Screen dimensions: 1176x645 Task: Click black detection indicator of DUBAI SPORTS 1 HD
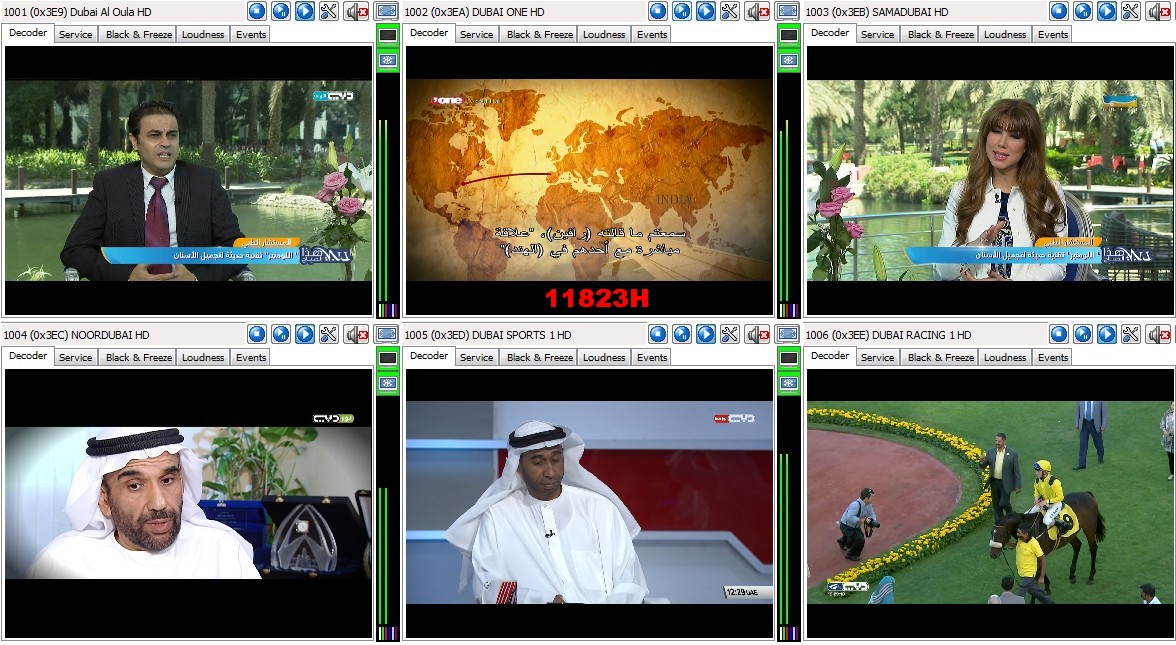(789, 358)
